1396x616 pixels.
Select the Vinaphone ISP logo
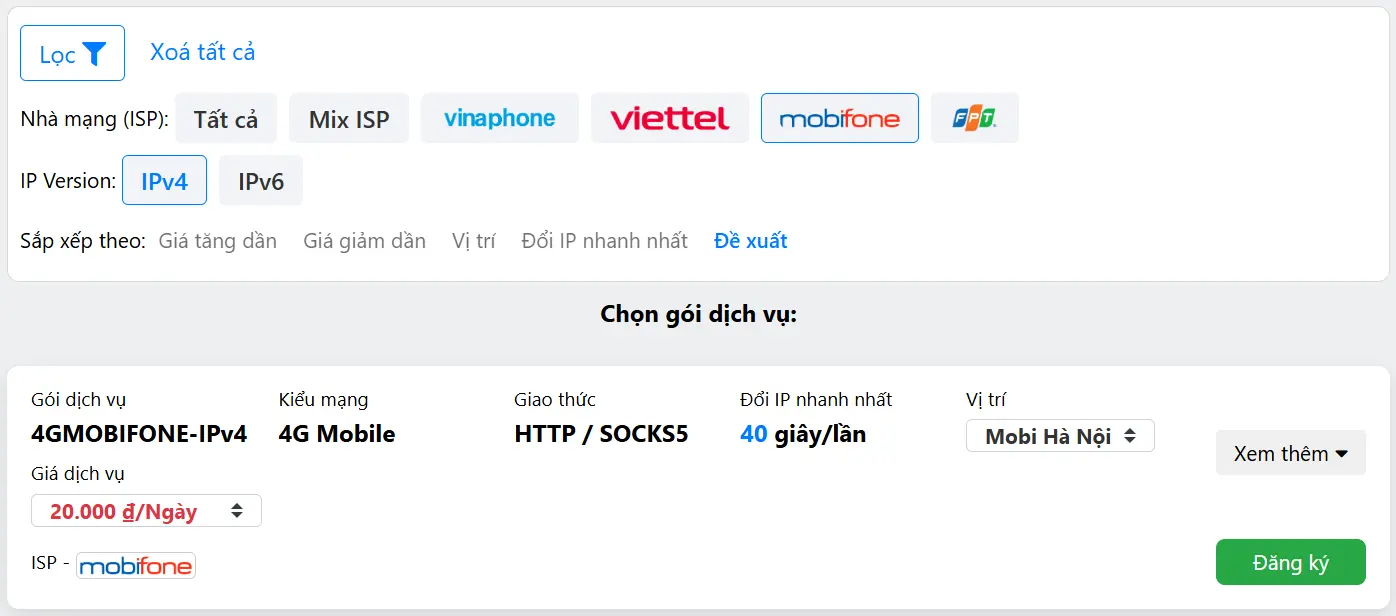[x=499, y=117]
